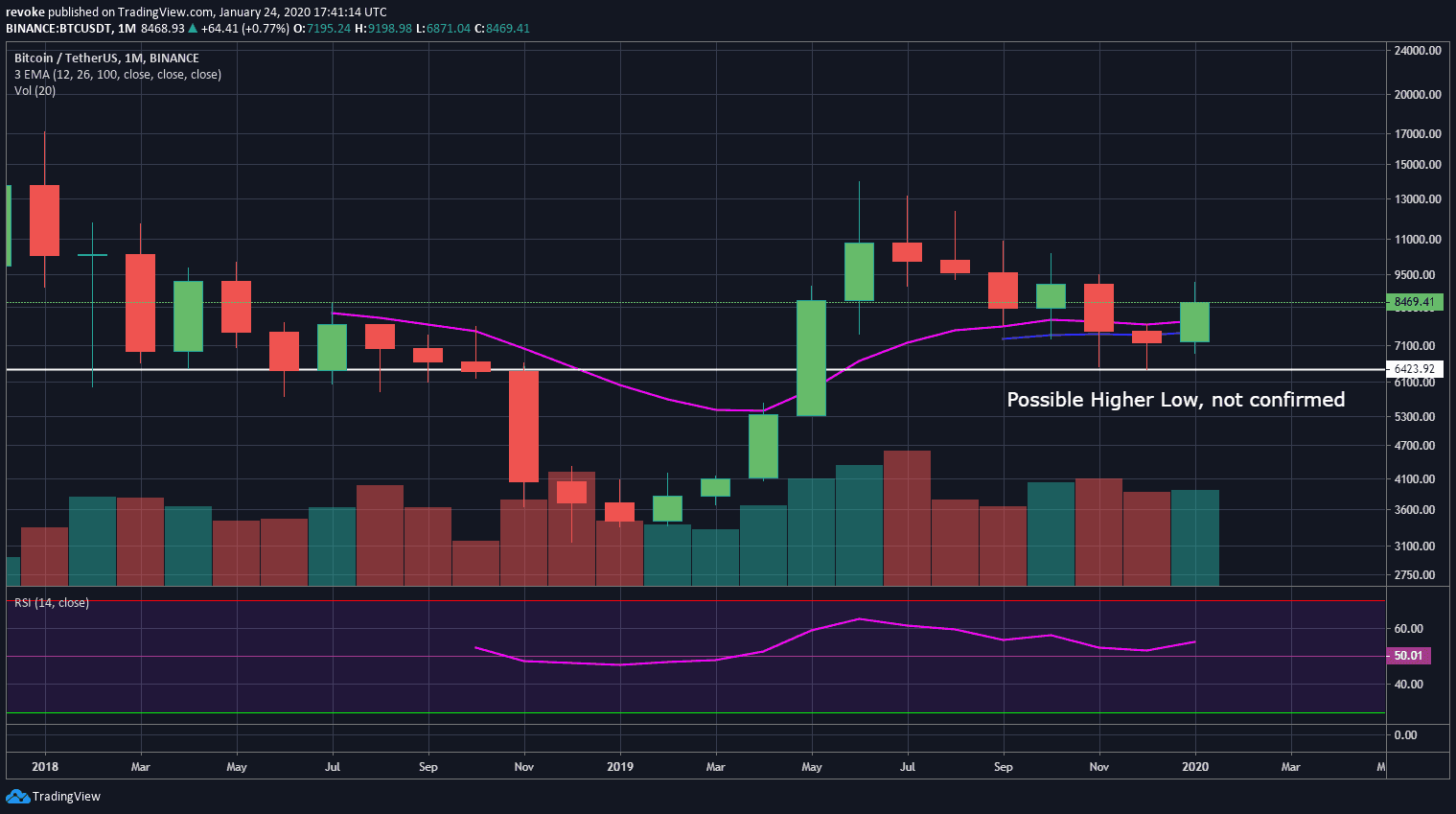
Task: Click the big red November 2018 candle
Action: (523, 426)
